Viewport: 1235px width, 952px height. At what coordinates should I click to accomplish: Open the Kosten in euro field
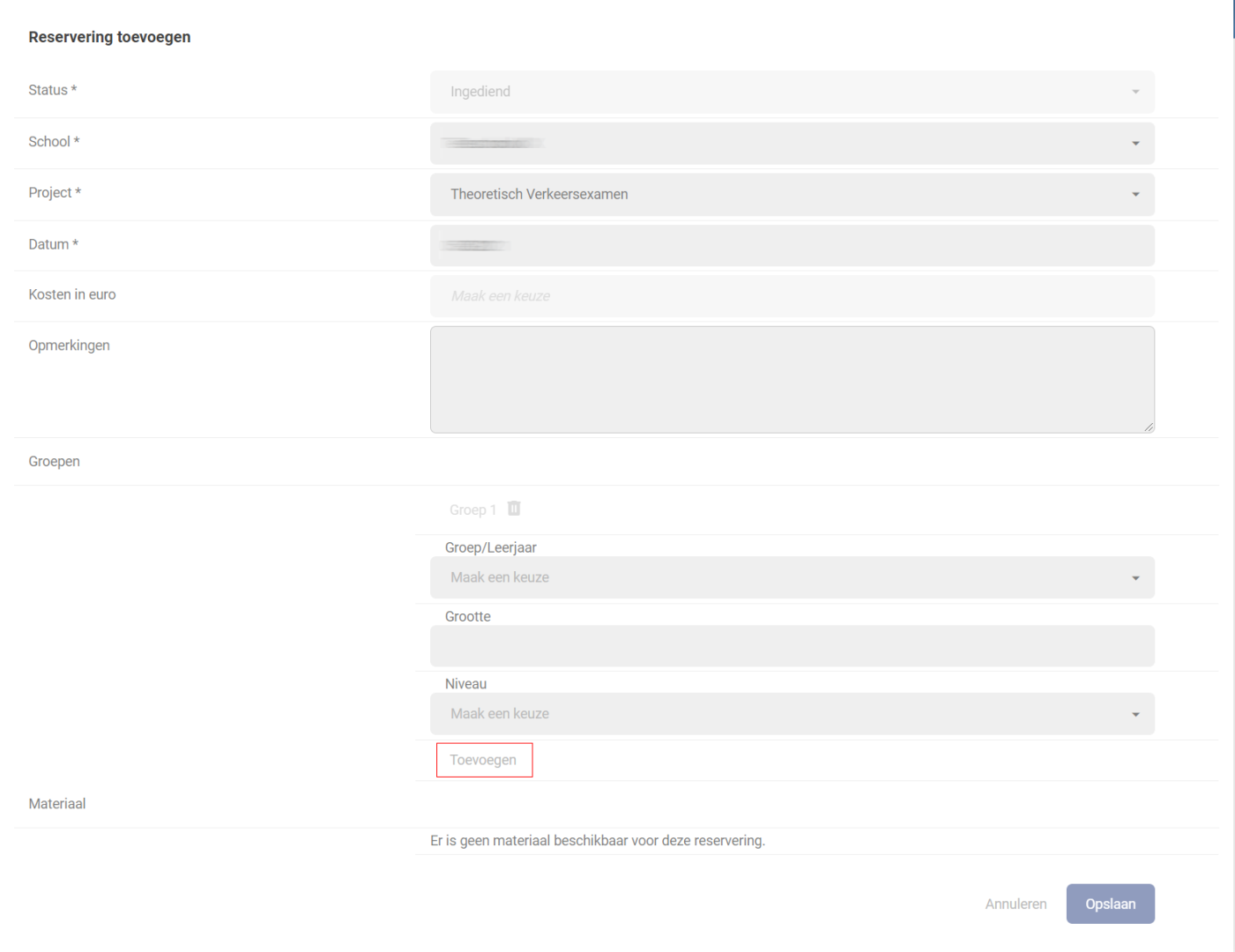pyautogui.click(x=792, y=296)
